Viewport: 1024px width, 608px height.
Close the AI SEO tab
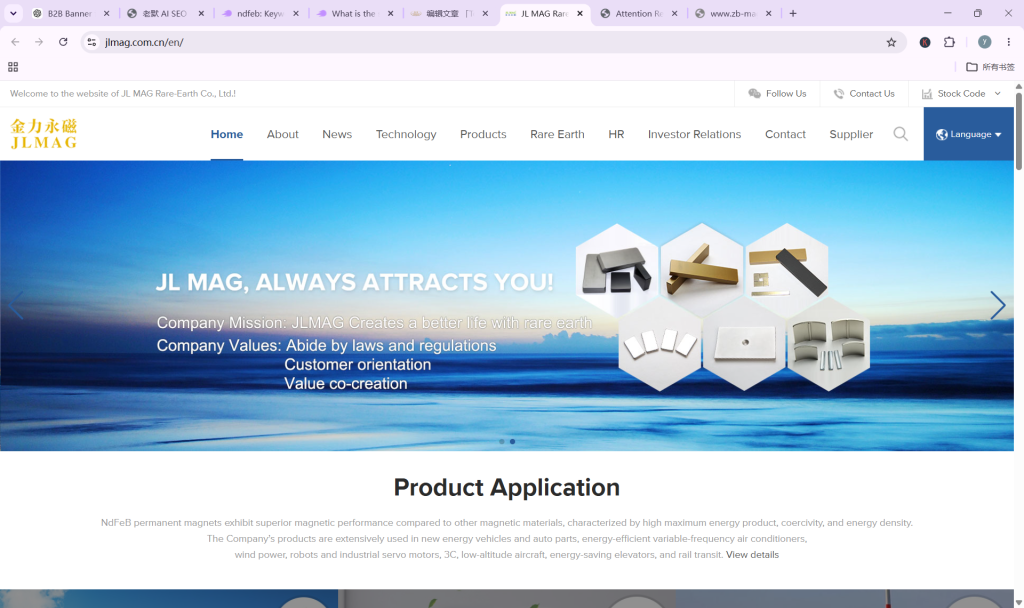point(201,13)
